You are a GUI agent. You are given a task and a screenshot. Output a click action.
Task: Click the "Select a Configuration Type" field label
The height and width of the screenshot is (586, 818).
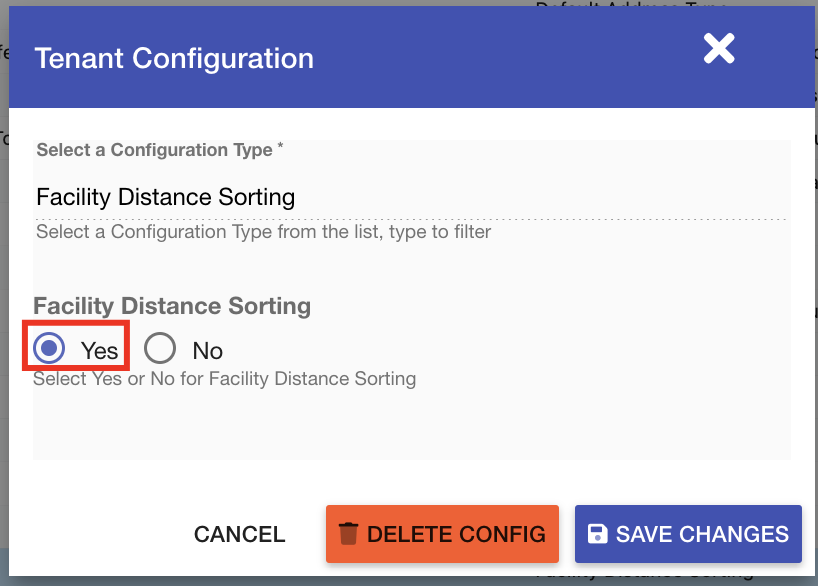coord(154,150)
